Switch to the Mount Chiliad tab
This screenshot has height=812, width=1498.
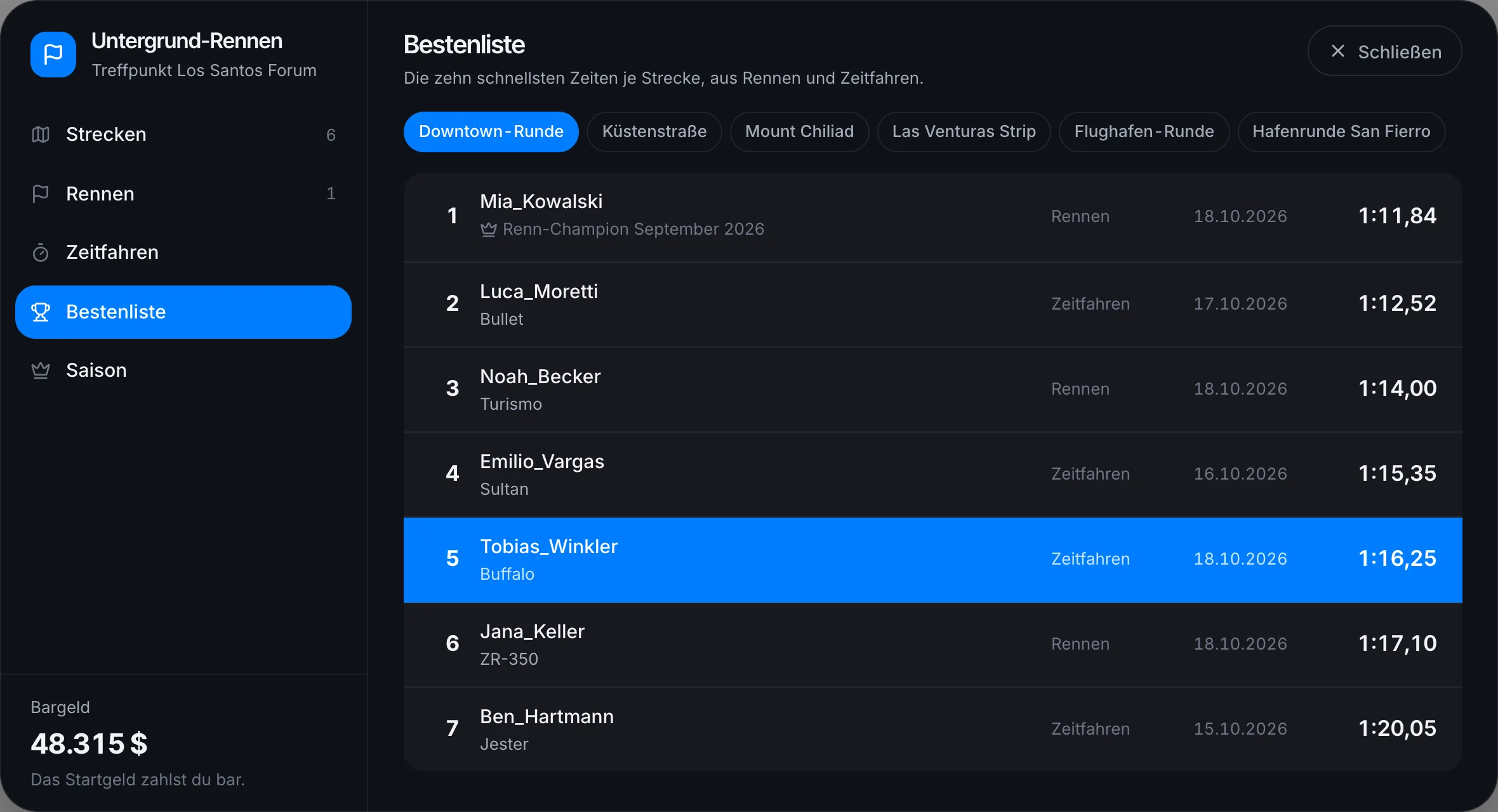pos(800,132)
